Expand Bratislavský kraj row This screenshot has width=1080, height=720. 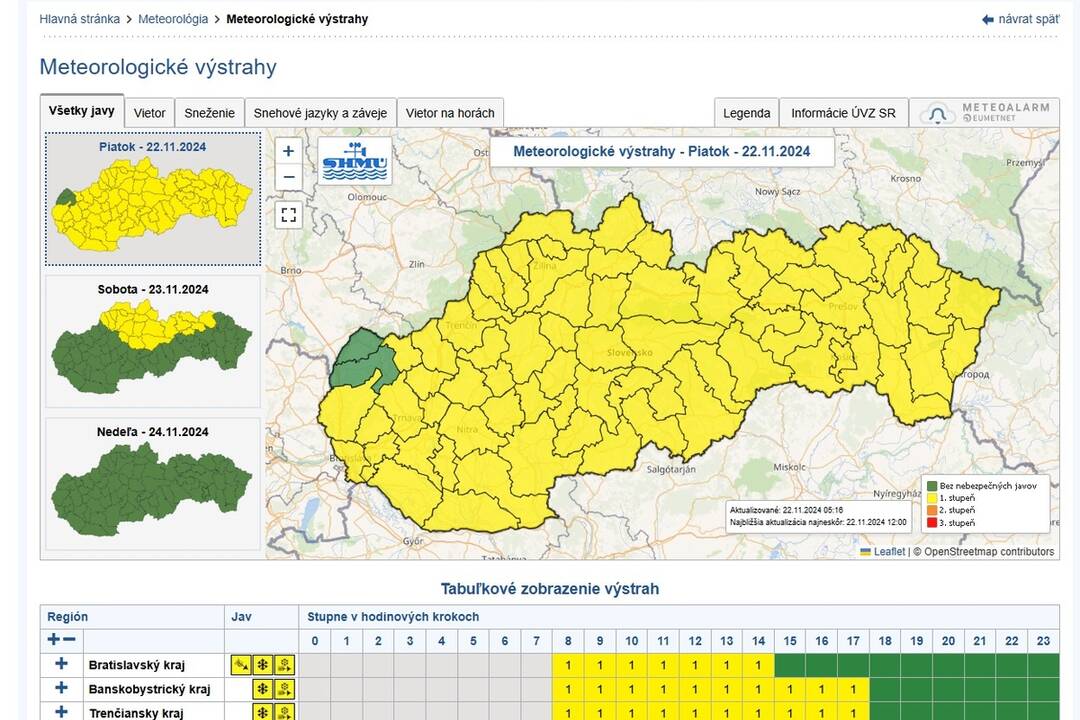61,664
